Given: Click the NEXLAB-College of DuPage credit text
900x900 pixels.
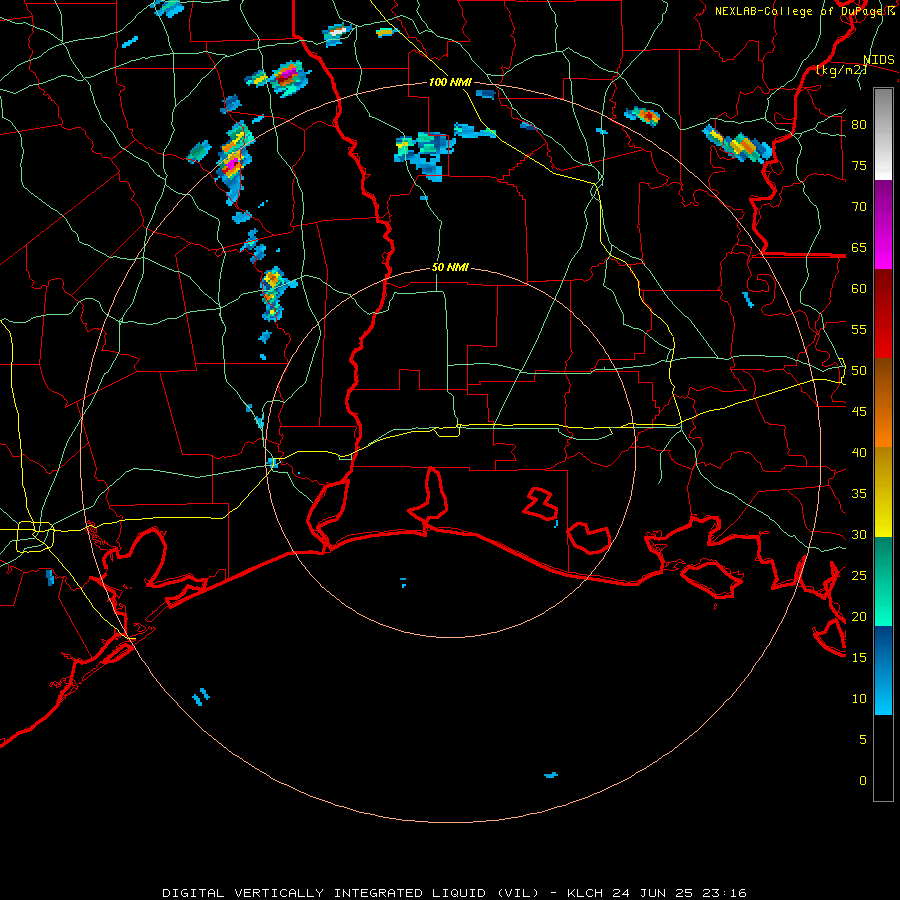Looking at the screenshot, I should tap(804, 11).
